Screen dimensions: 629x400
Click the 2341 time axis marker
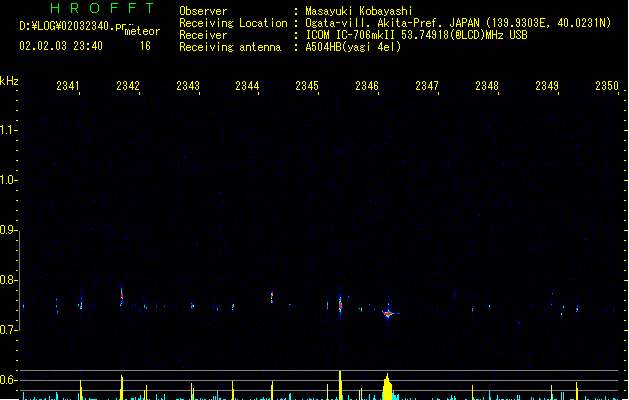[x=67, y=85]
